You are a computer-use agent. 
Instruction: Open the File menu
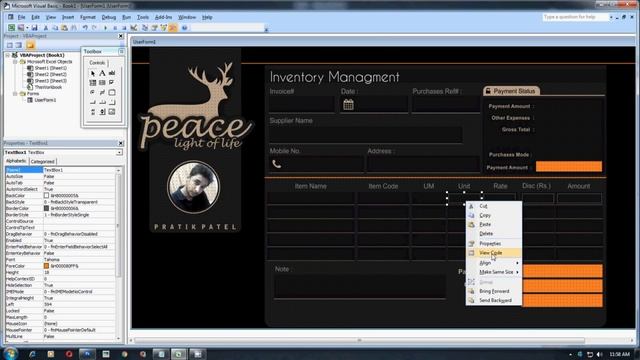tap(21, 17)
